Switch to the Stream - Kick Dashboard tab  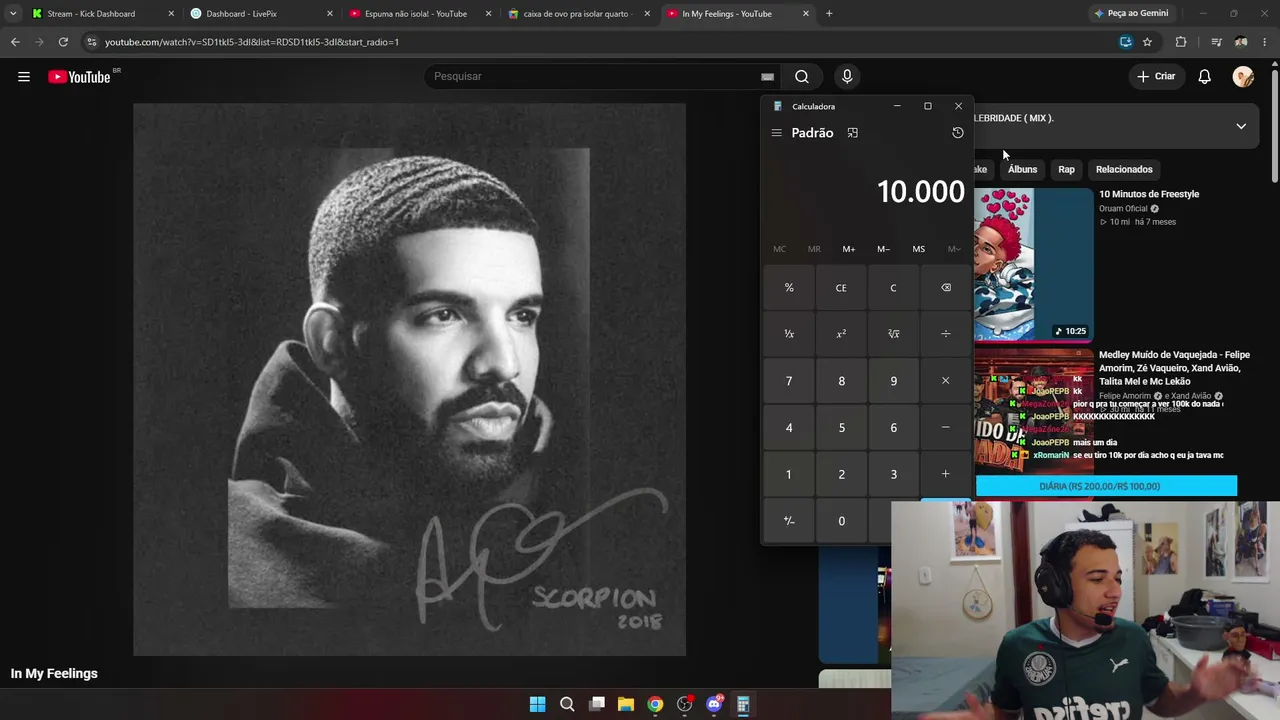pos(103,14)
